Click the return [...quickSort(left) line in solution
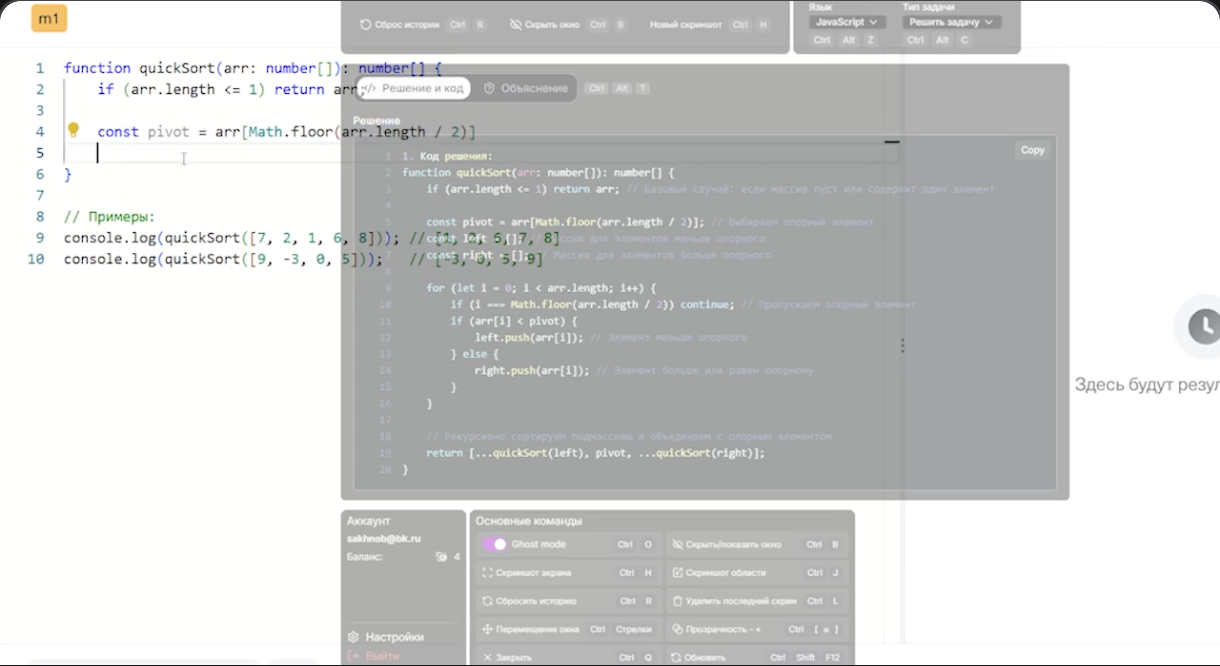Image resolution: width=1220 pixels, height=666 pixels. (595, 453)
